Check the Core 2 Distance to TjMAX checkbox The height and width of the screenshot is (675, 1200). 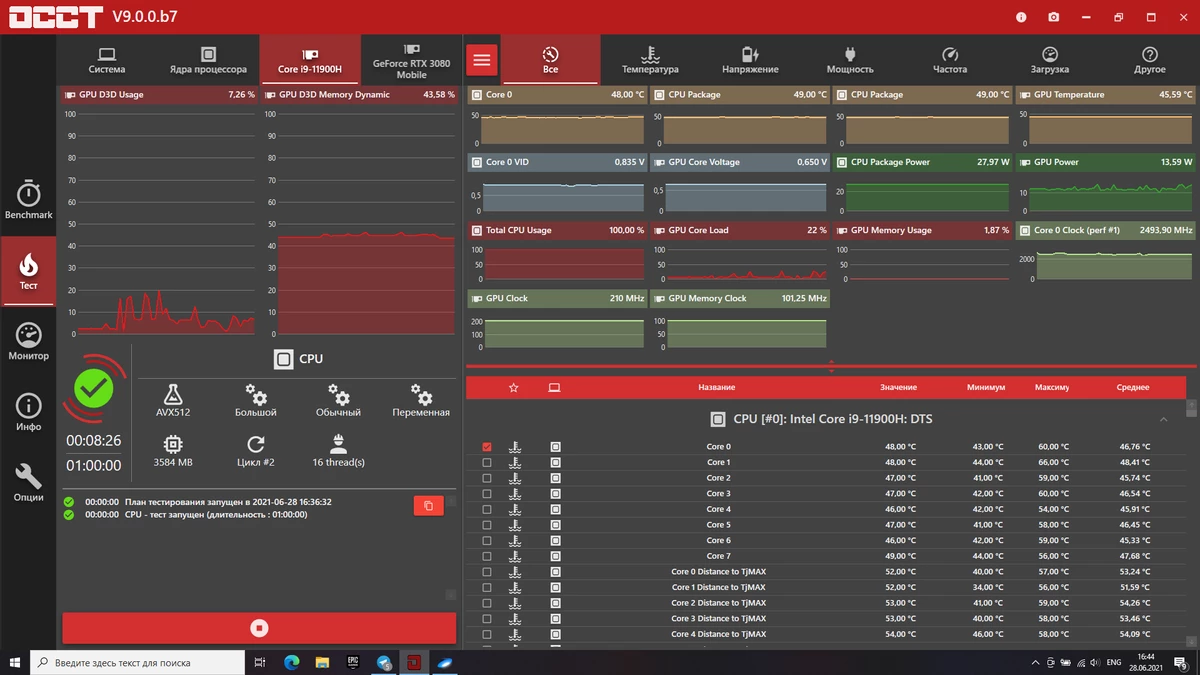point(487,603)
